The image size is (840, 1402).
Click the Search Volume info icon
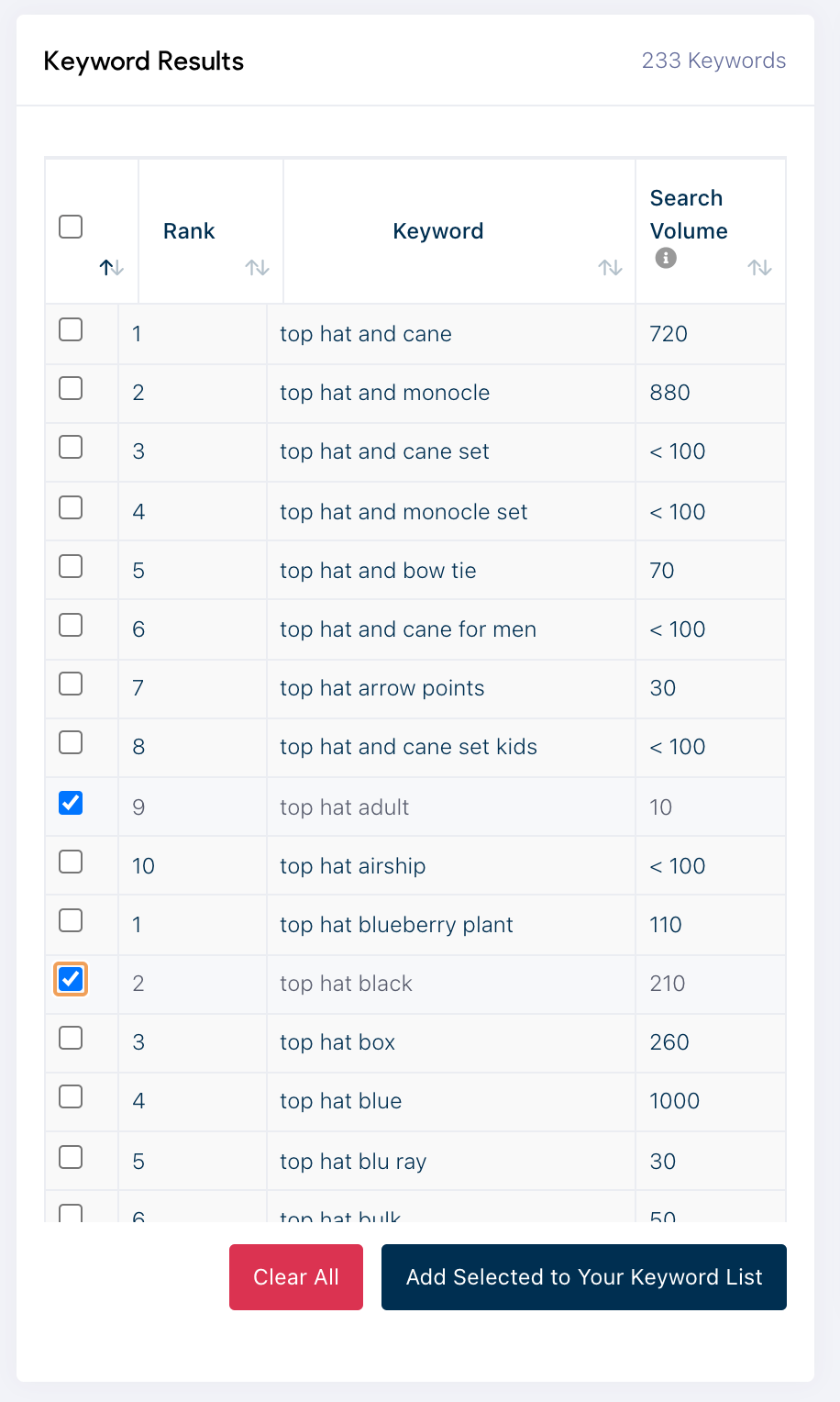(667, 259)
